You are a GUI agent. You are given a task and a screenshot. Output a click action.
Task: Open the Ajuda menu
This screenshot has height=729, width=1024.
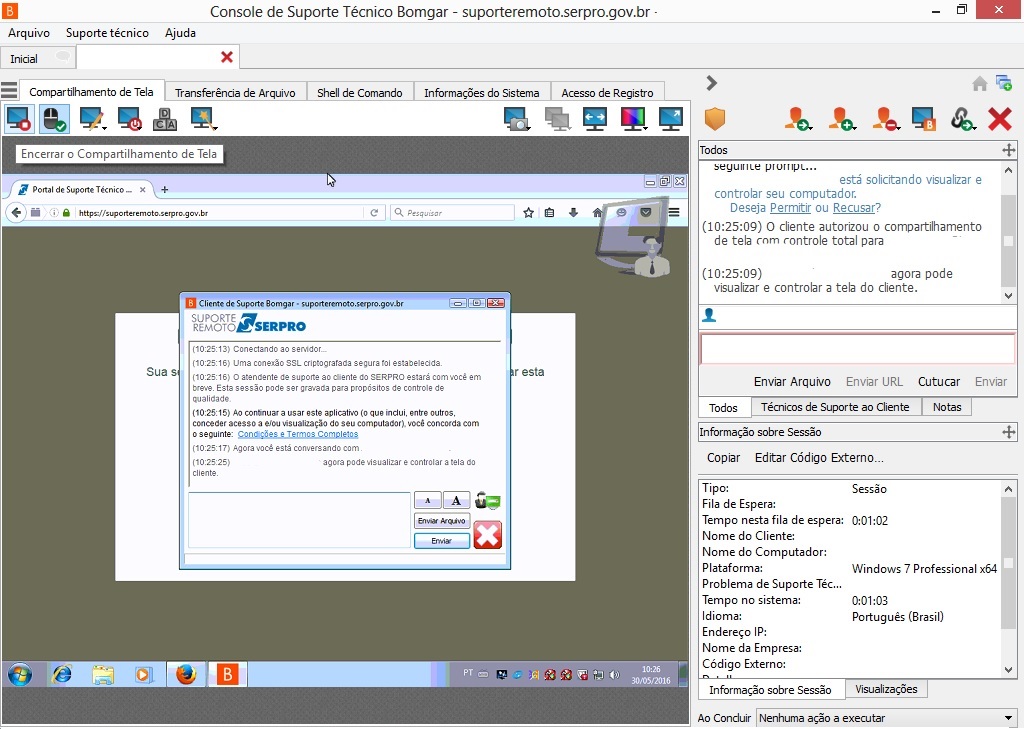pyautogui.click(x=180, y=33)
